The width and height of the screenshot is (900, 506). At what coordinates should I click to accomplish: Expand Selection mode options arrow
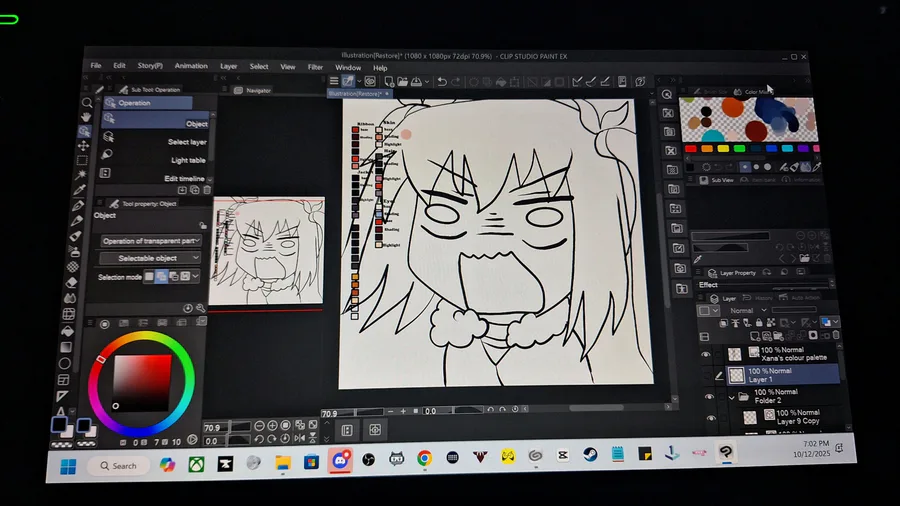[x=196, y=277]
